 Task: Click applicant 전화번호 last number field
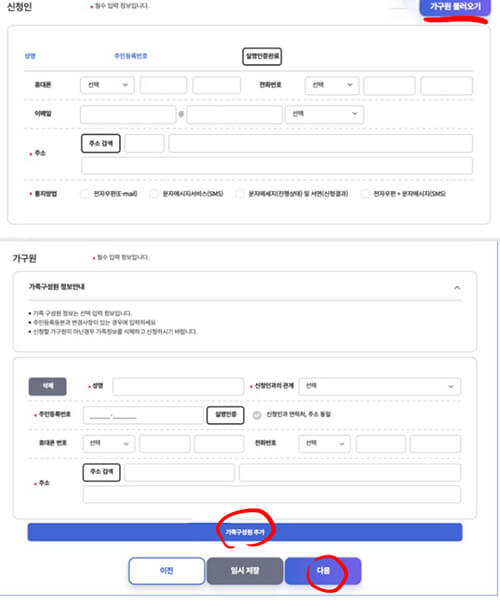[446, 85]
